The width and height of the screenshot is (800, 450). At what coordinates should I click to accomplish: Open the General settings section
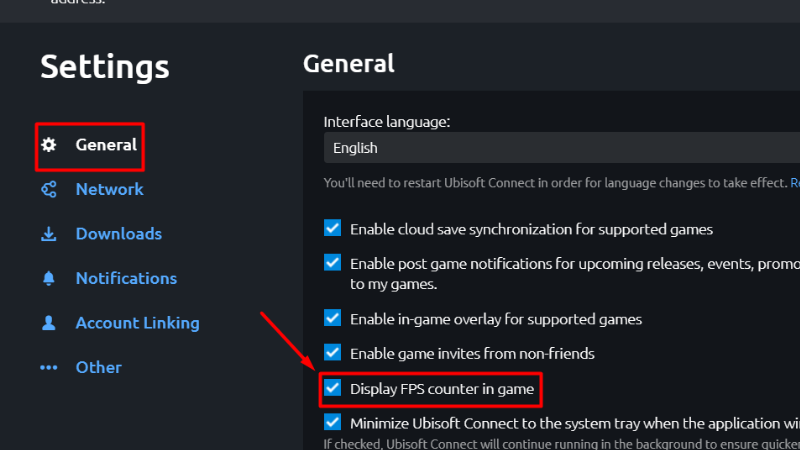point(106,145)
